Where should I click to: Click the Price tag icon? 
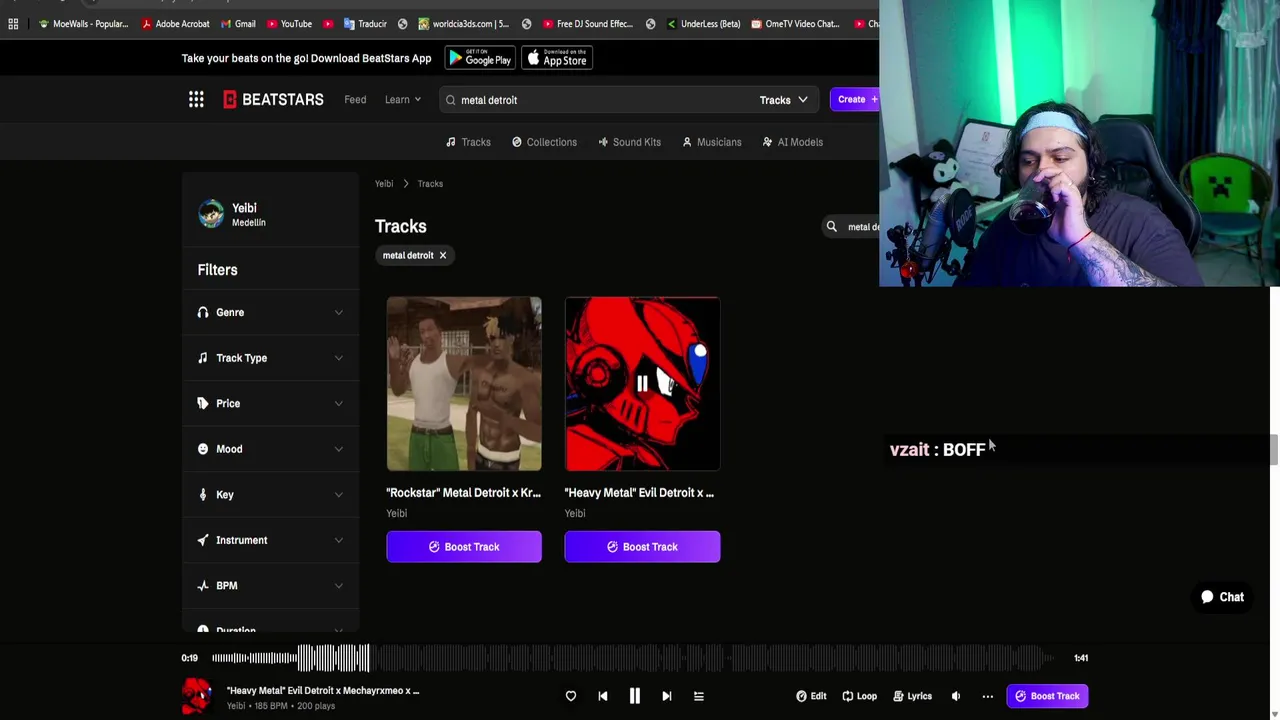click(203, 403)
